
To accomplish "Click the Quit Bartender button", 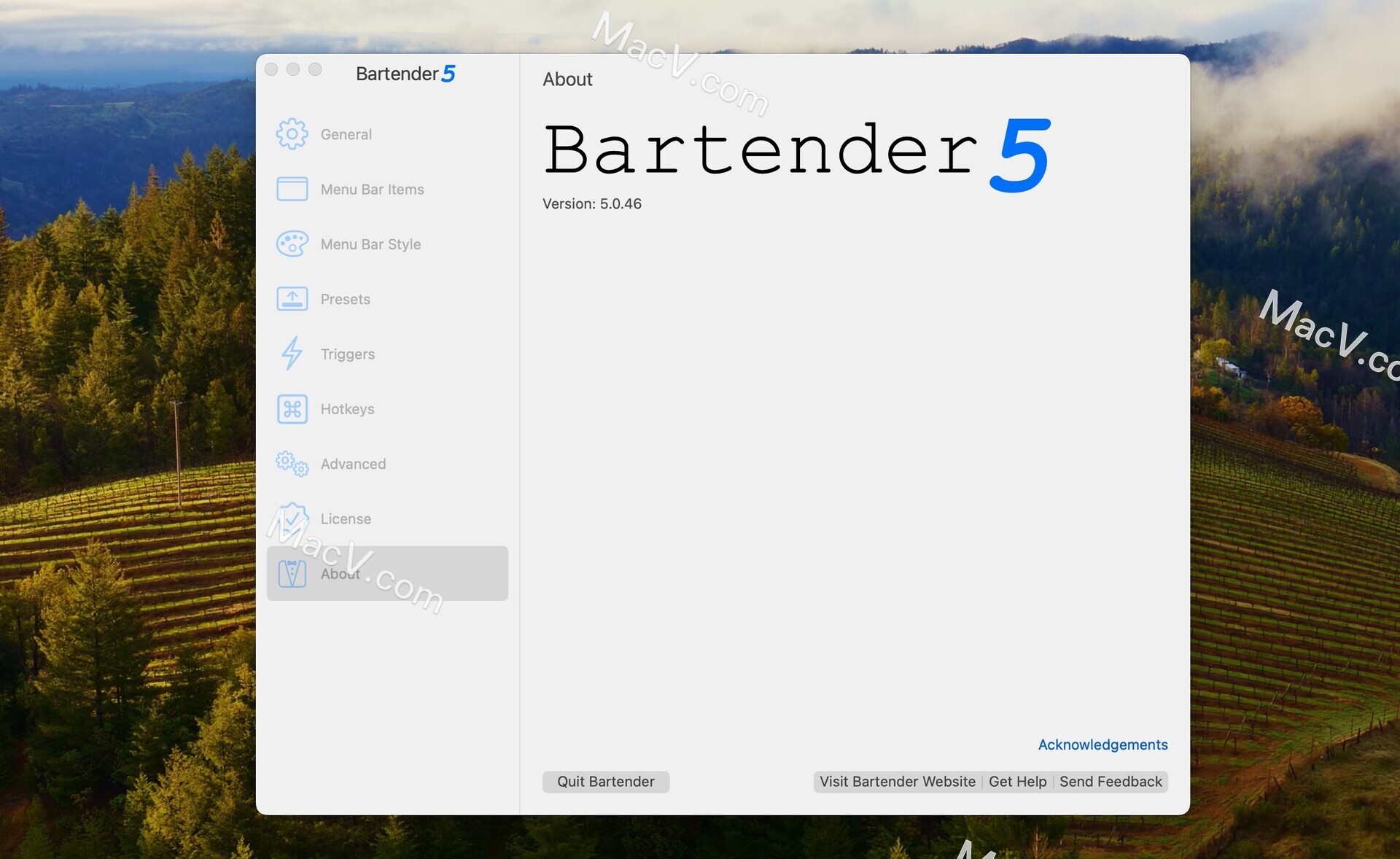I will coord(605,782).
